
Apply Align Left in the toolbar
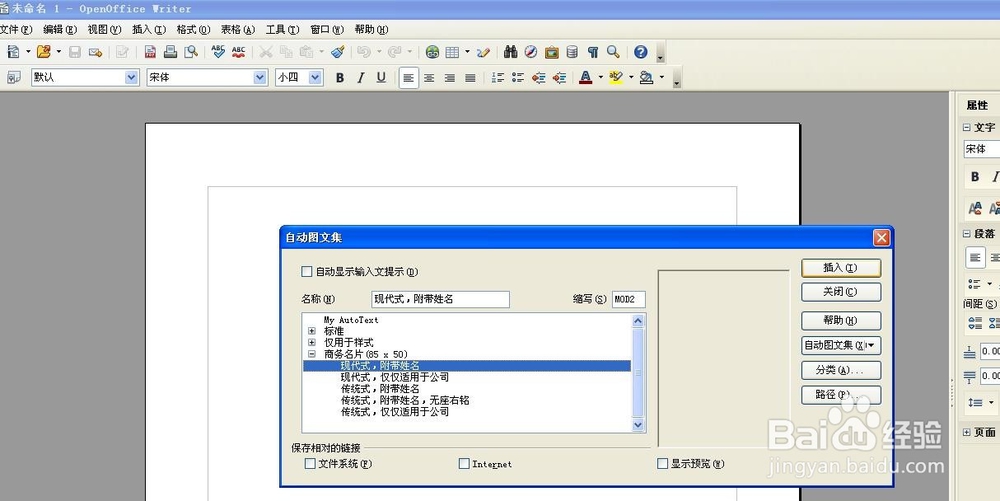pos(409,78)
